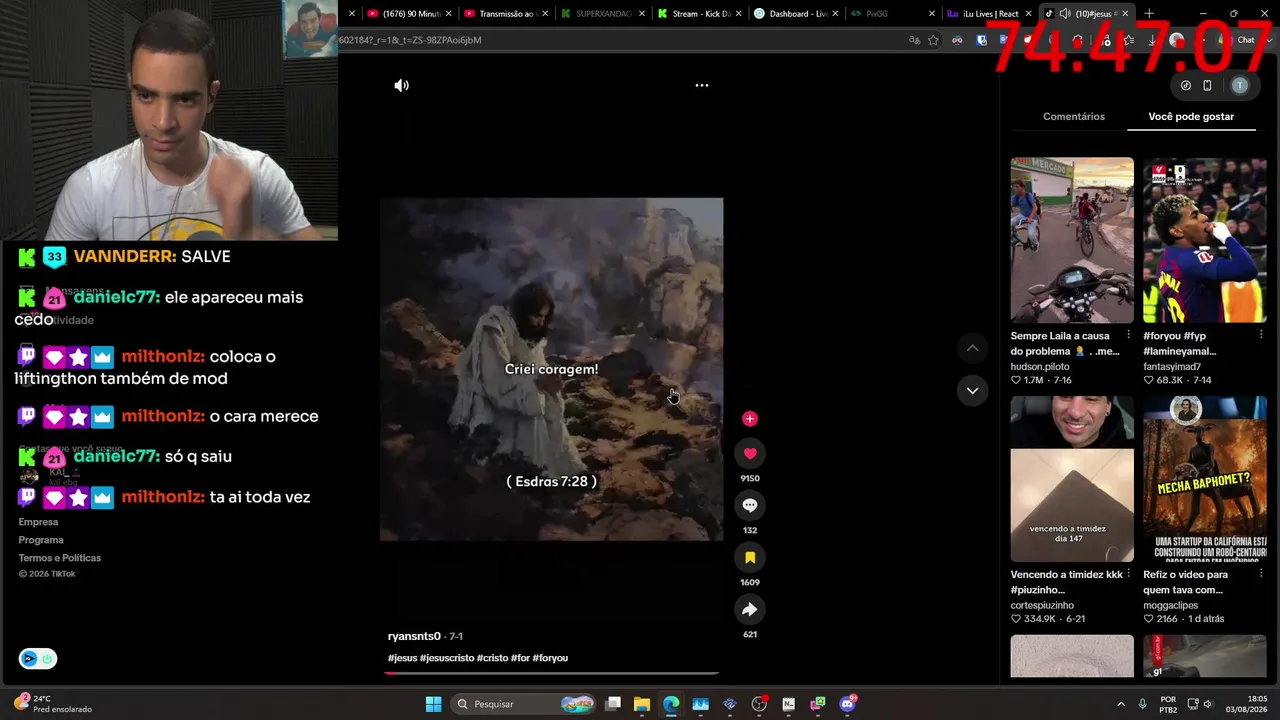
Task: Switch to the Transmissão ao vivo tab
Action: [507, 14]
